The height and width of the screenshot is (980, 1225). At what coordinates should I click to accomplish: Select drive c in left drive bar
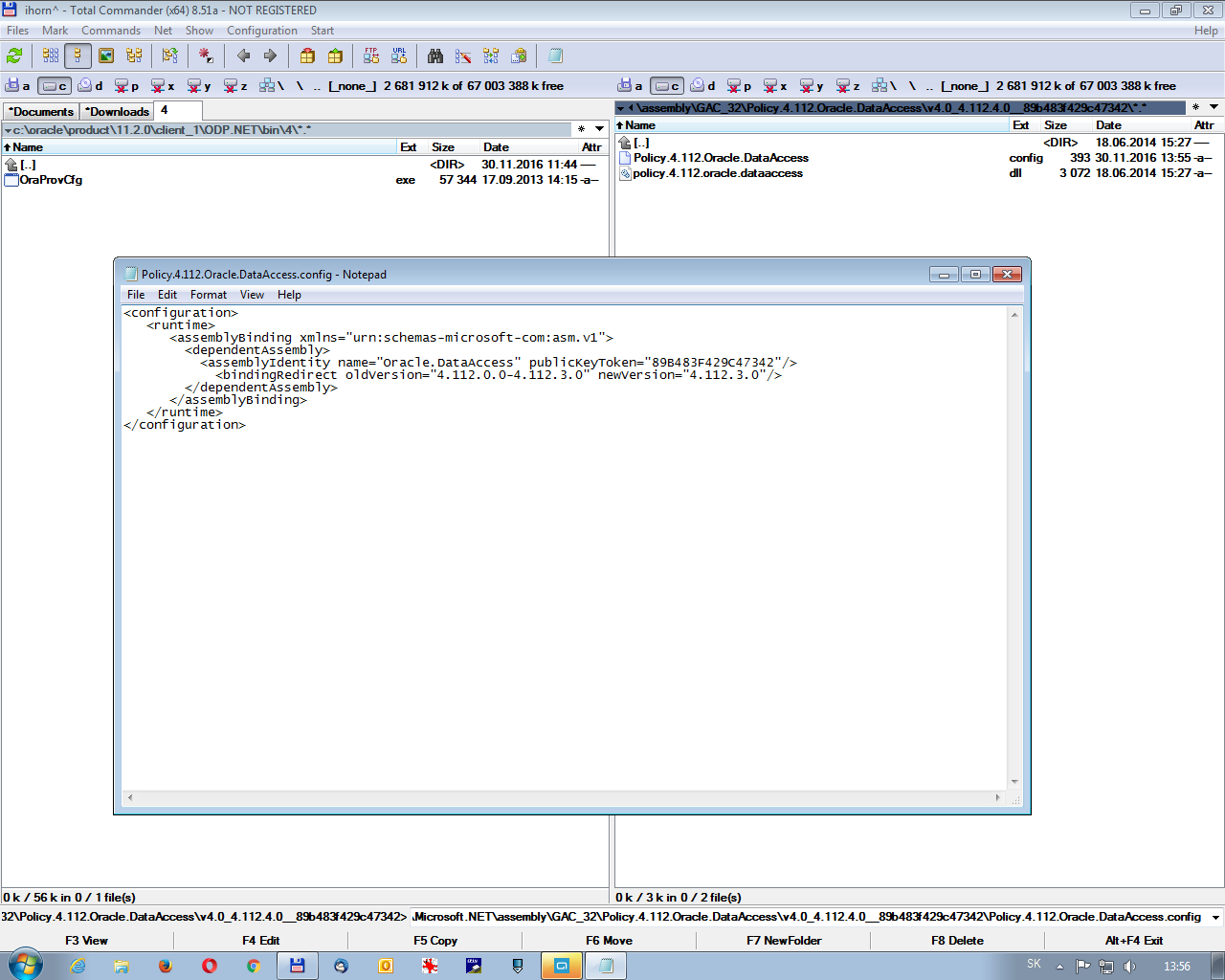[x=55, y=86]
